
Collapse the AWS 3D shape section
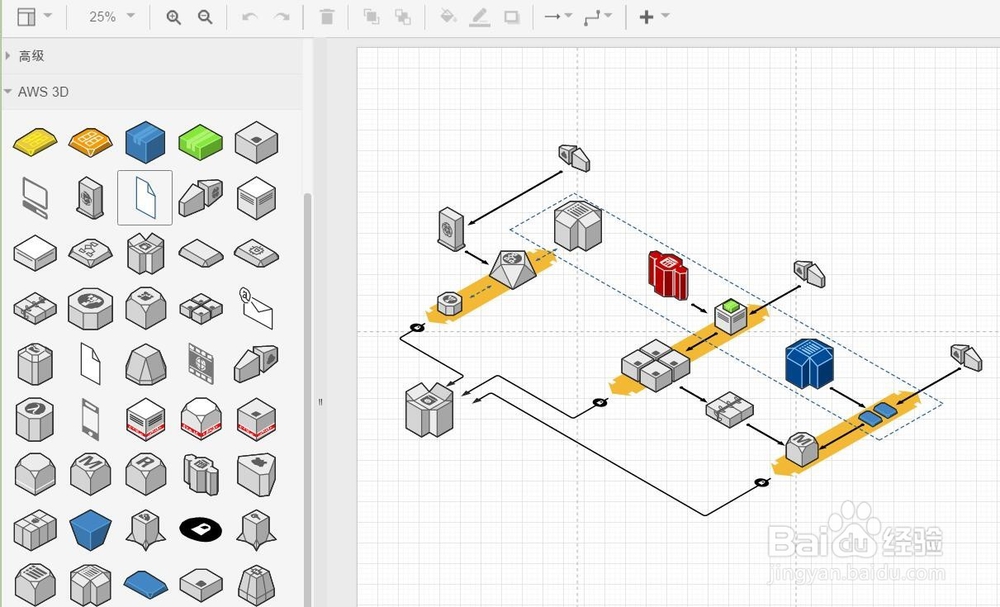pos(153,92)
